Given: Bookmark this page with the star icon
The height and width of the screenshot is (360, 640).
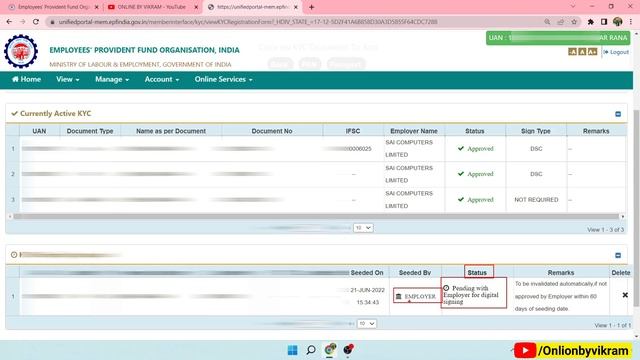Looking at the screenshot, I should click(574, 22).
